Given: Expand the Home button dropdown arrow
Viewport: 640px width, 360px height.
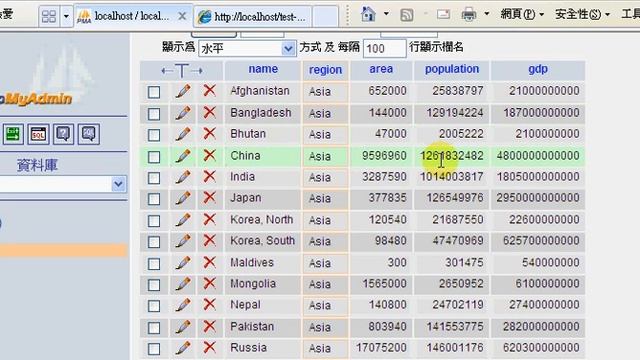Looking at the screenshot, I should [x=386, y=14].
